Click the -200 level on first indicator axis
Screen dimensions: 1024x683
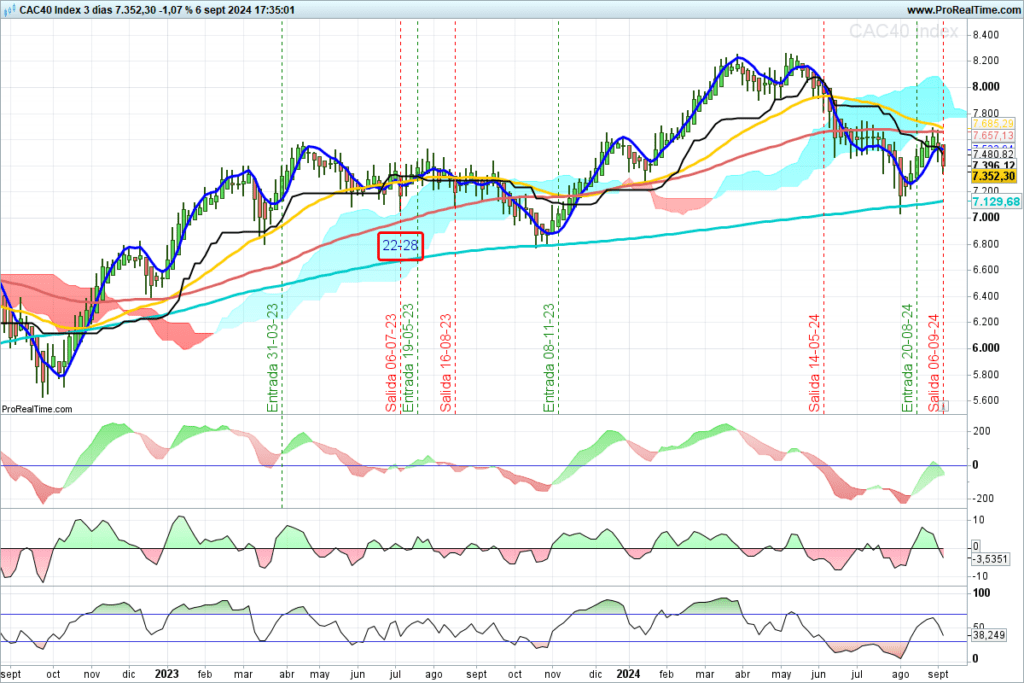coord(983,498)
